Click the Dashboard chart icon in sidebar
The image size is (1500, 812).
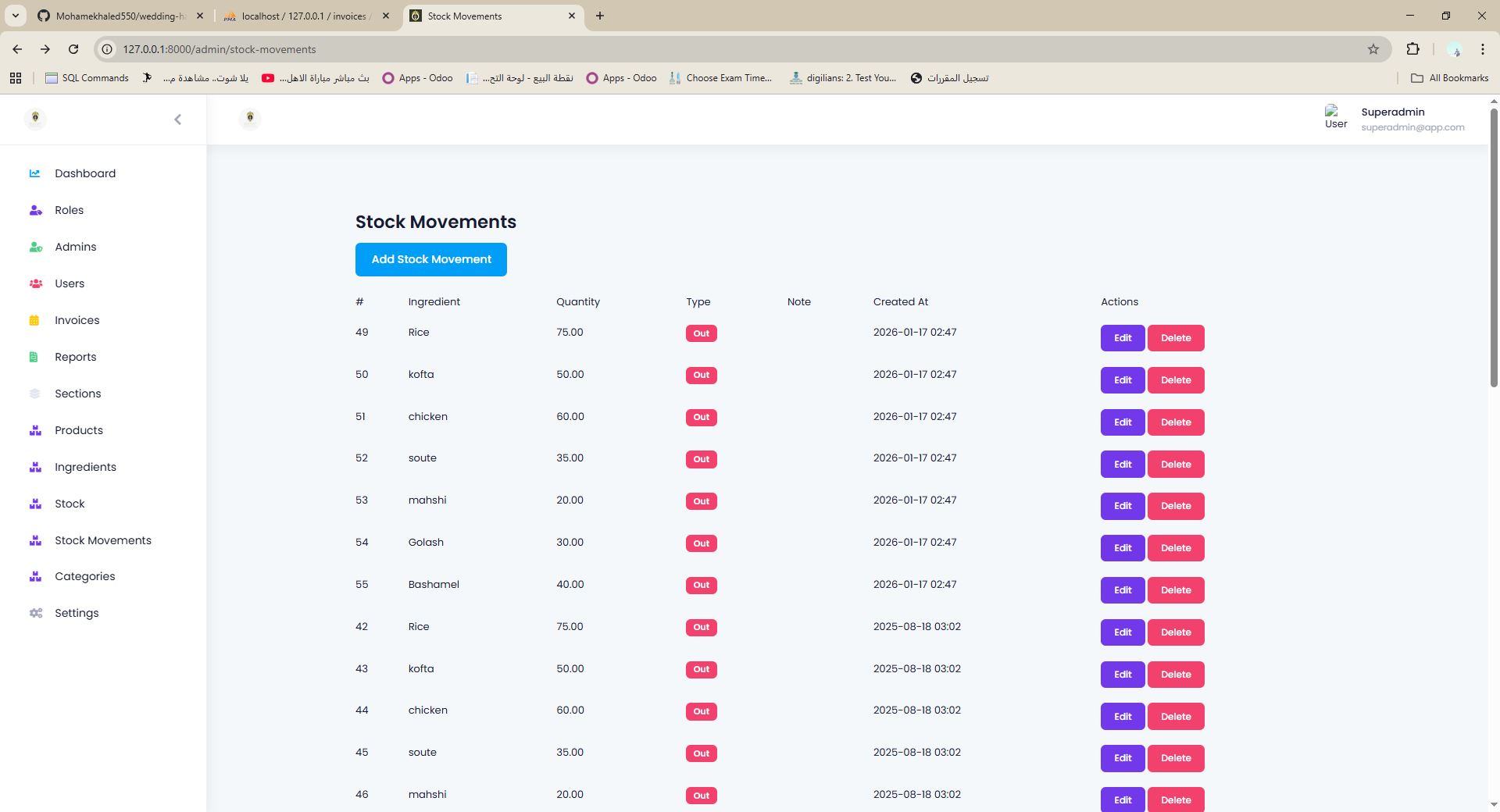tap(34, 173)
